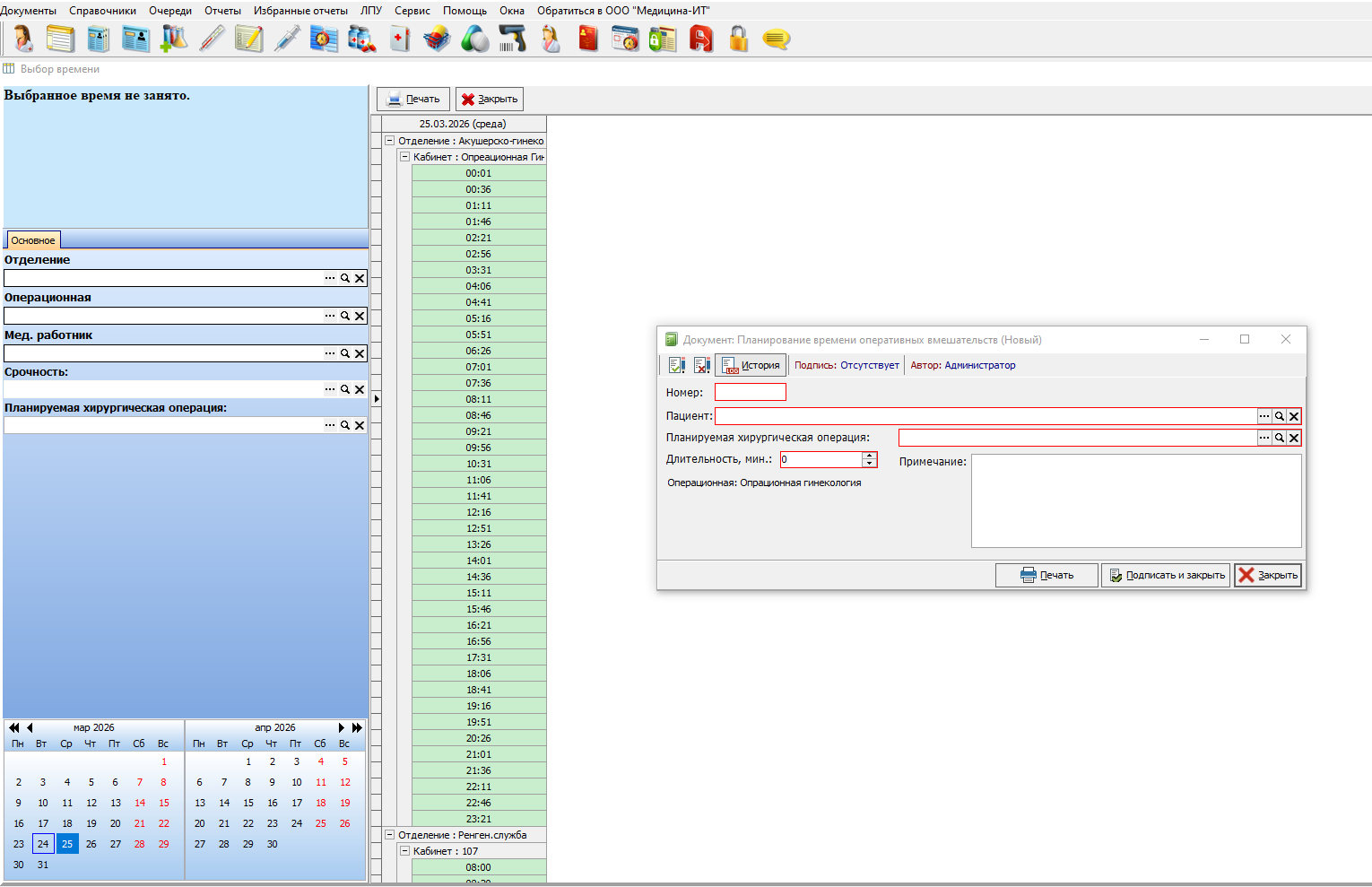This screenshot has height=887, width=1372.
Task: Collapse the Кабинет 107 tree node
Action: (404, 851)
